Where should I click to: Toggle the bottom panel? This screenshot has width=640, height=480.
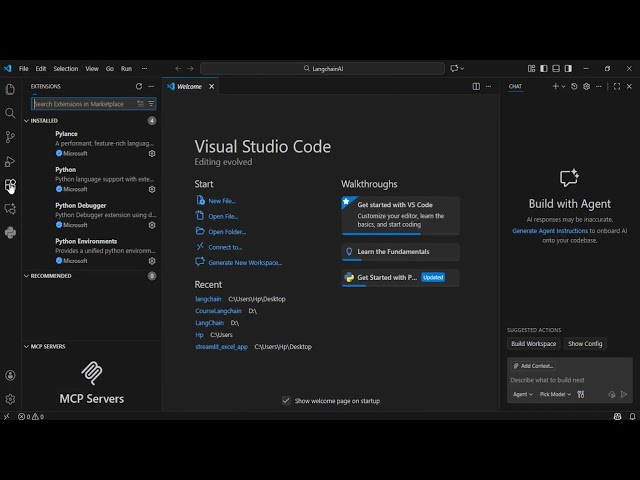[556, 69]
